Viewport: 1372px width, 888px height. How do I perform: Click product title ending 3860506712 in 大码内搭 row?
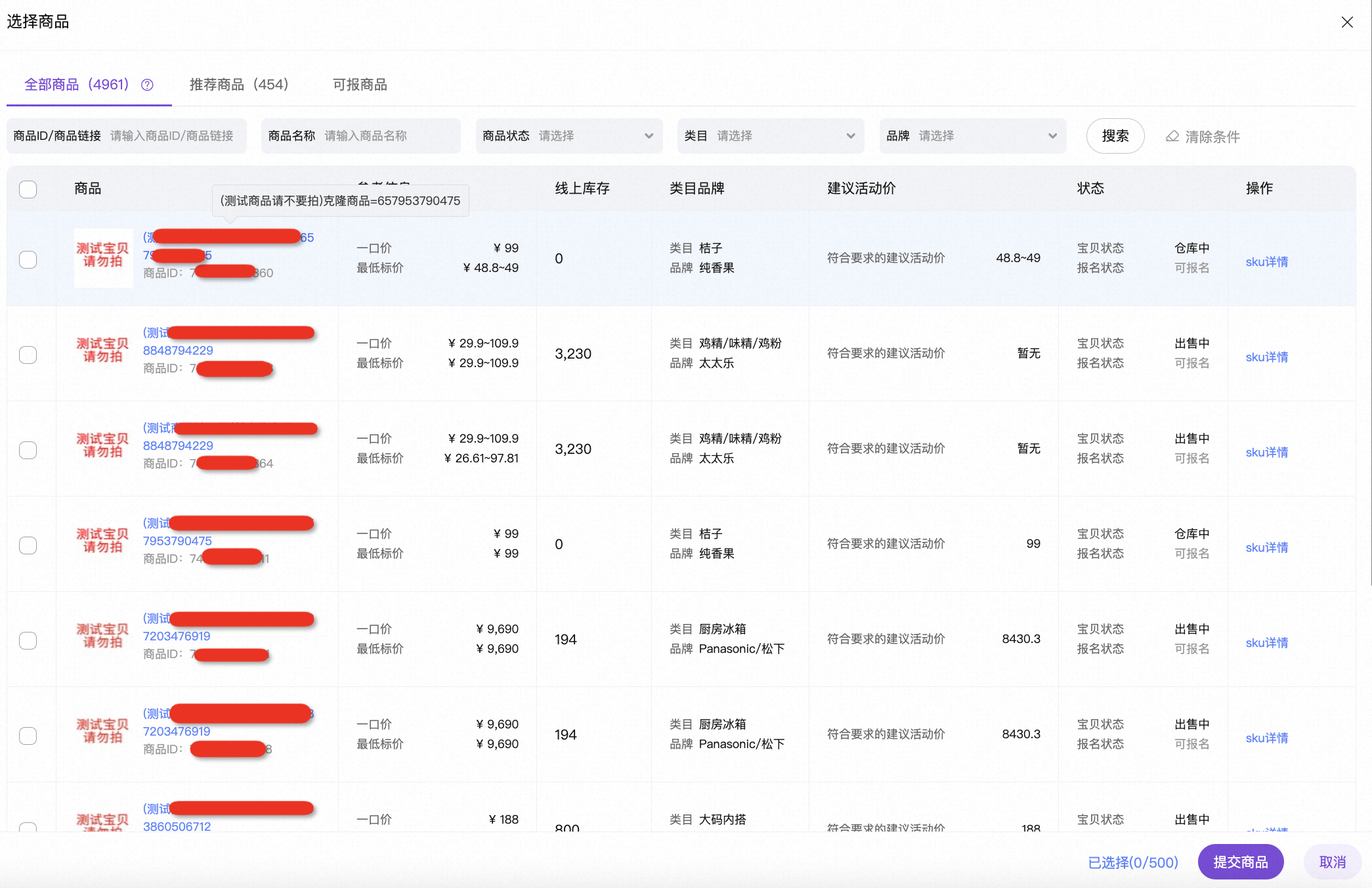[177, 826]
